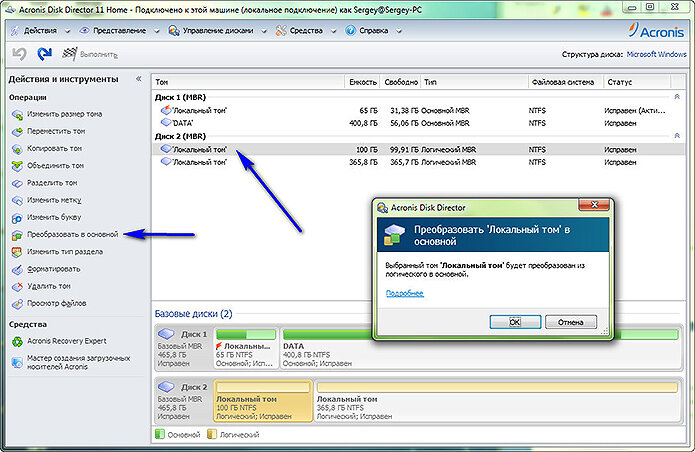Viewport: 695px width, 452px height.
Task: Sort by the Емкость column header
Action: coord(362,82)
